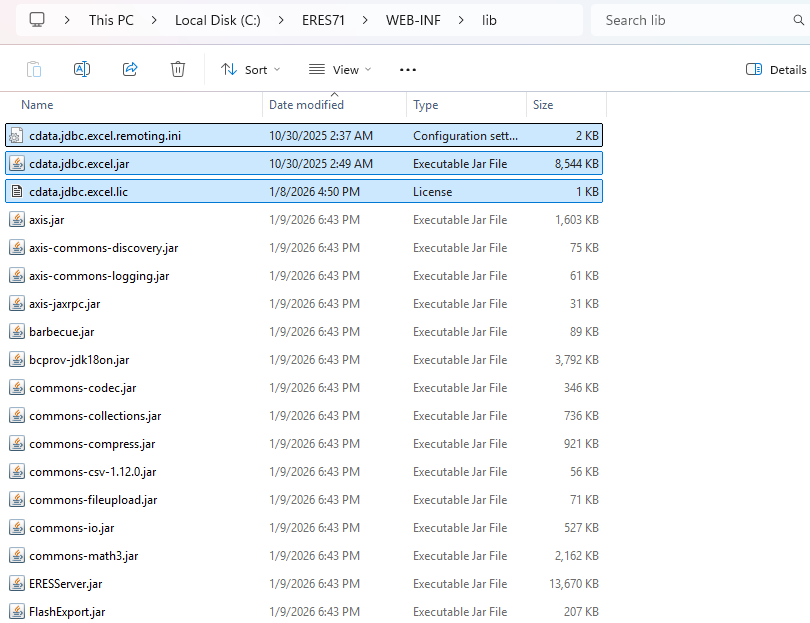Screen dimensions: 810x623
Task: Open the View dropdown menu
Action: point(340,69)
